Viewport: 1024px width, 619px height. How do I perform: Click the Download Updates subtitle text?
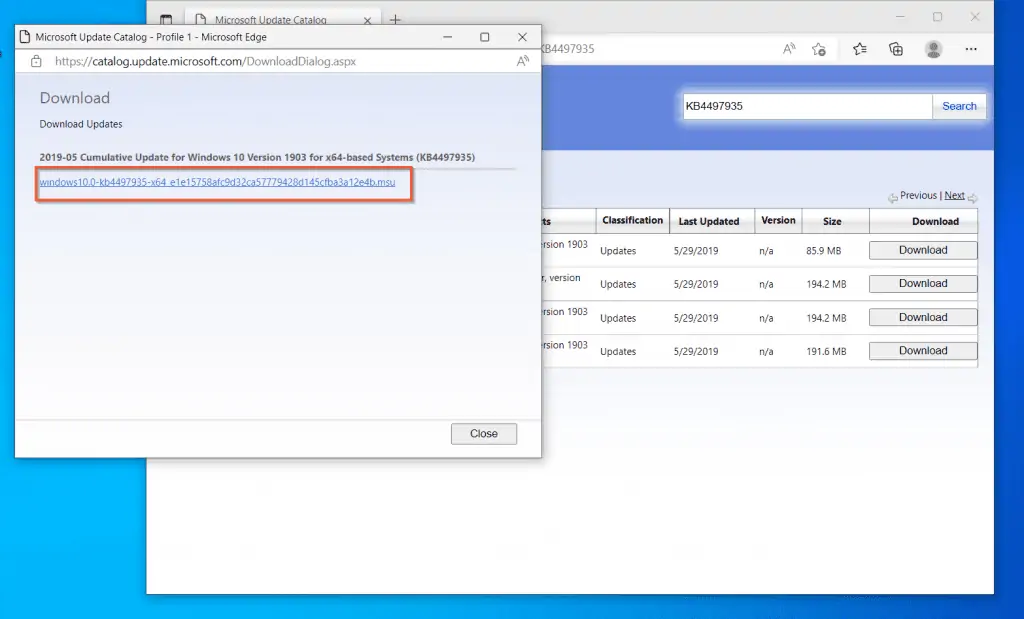(x=80, y=124)
